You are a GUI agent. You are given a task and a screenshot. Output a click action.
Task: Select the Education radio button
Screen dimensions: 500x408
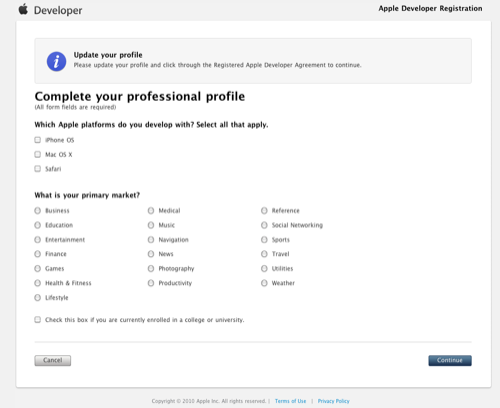tap(38, 225)
